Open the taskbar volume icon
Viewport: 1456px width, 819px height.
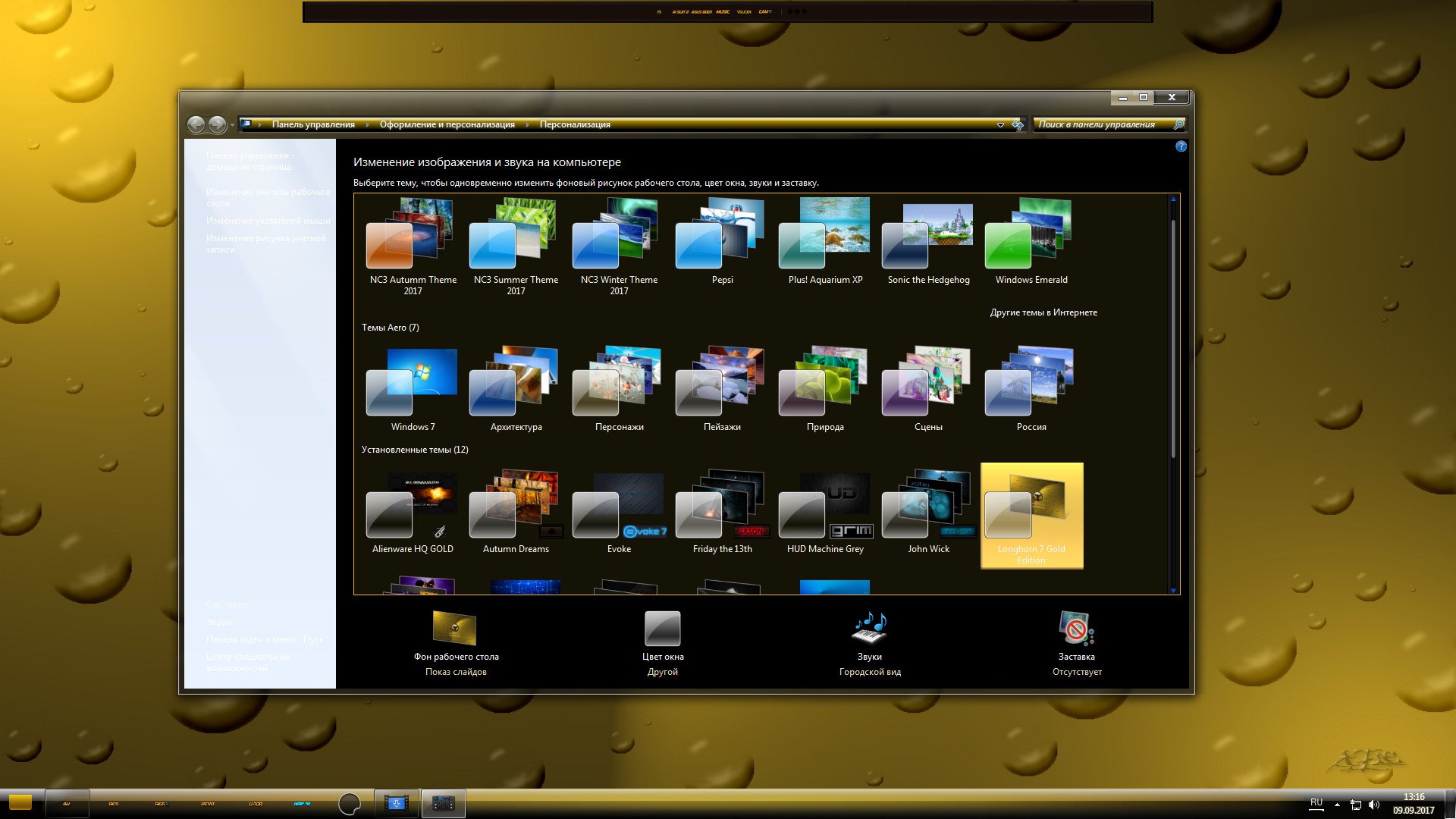tap(1374, 805)
